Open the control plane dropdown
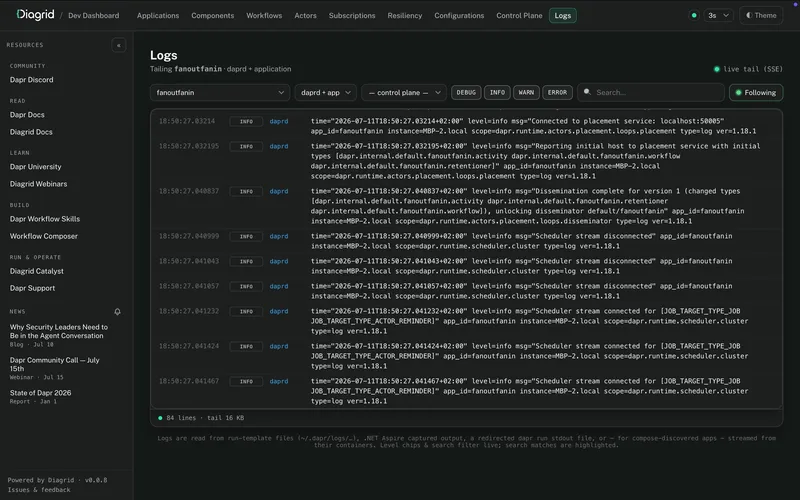 404,92
